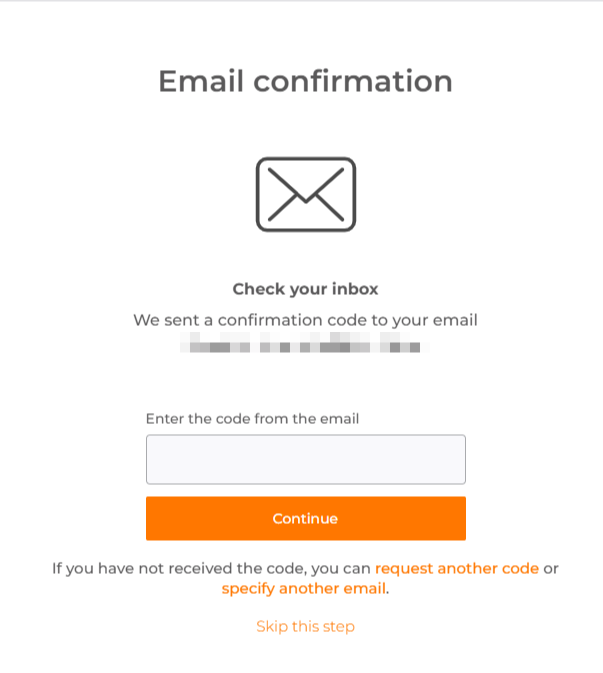Click the code entry input field
This screenshot has height=673, width=603.
(x=305, y=459)
